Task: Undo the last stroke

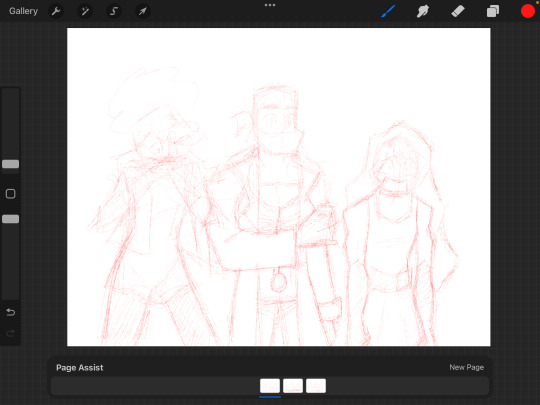Action: pyautogui.click(x=10, y=312)
